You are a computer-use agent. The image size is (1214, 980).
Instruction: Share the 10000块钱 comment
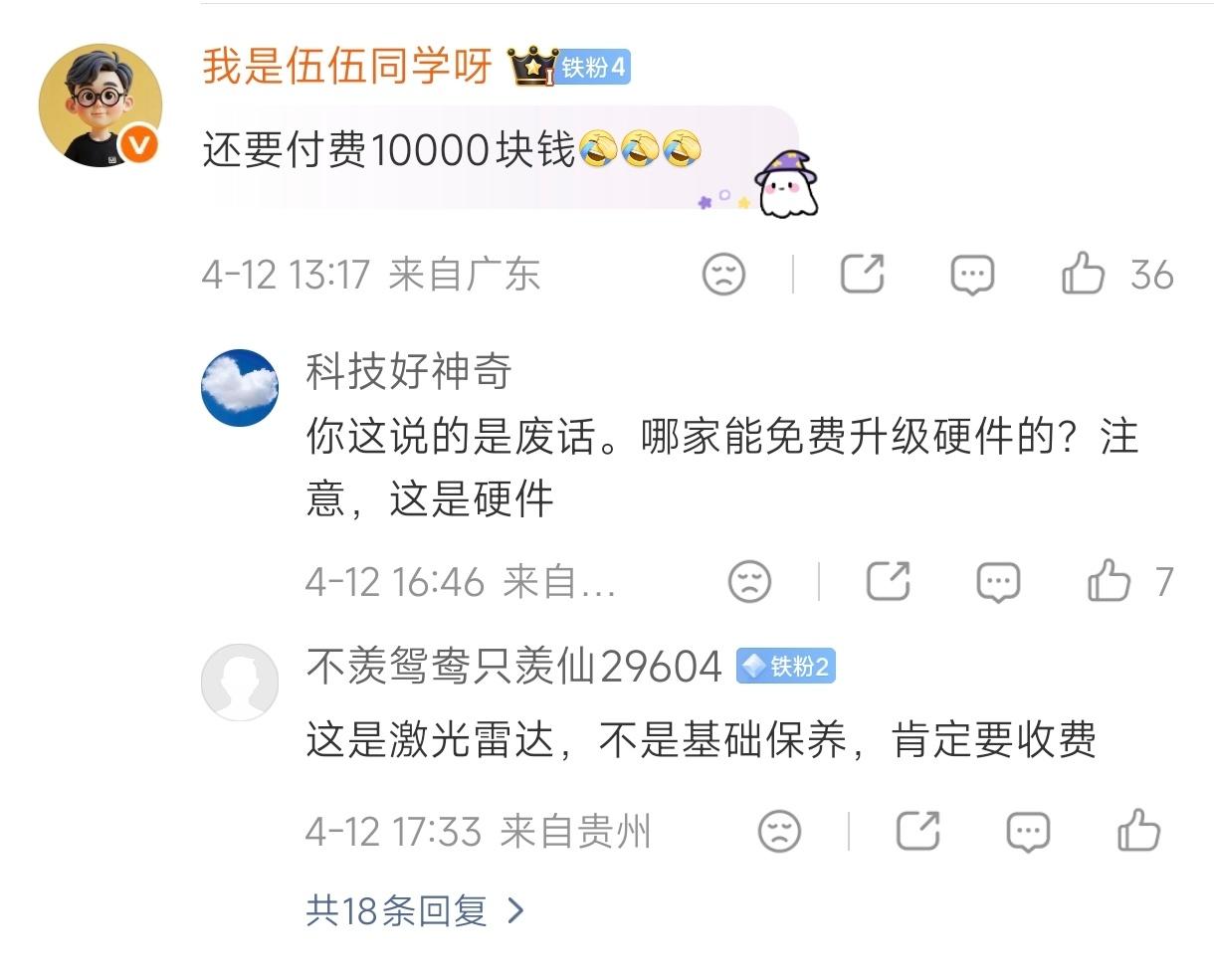pos(863,274)
